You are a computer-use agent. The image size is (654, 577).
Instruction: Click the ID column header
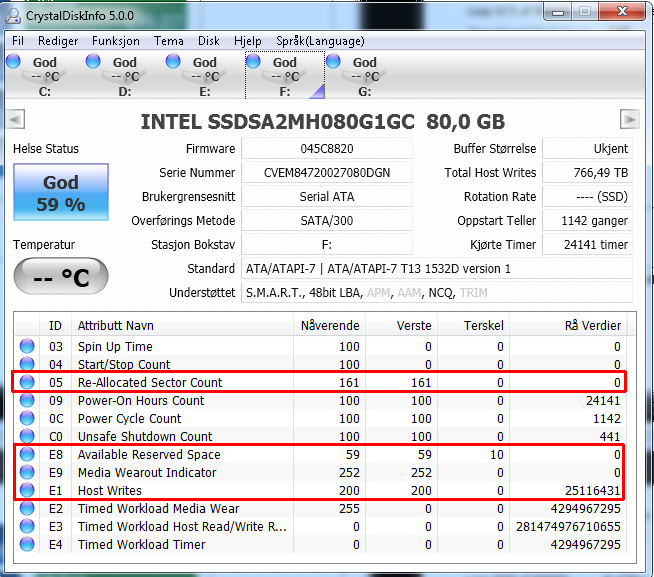click(55, 325)
